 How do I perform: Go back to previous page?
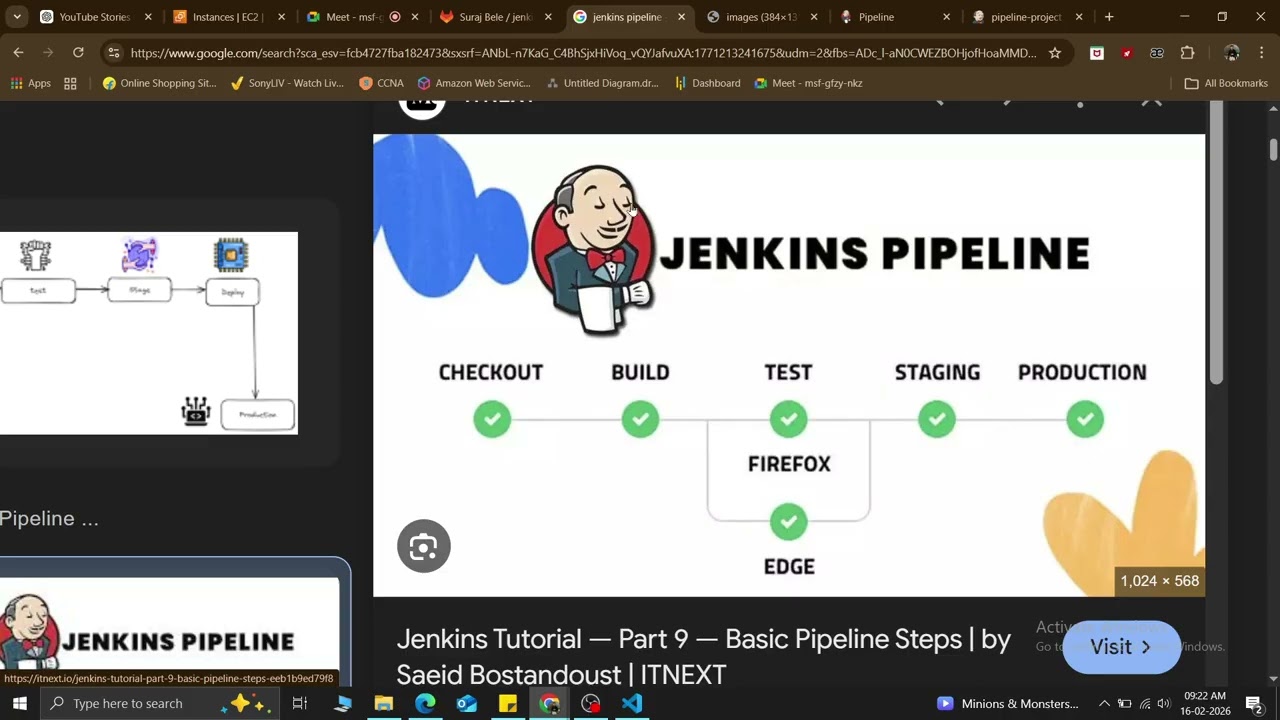18,53
